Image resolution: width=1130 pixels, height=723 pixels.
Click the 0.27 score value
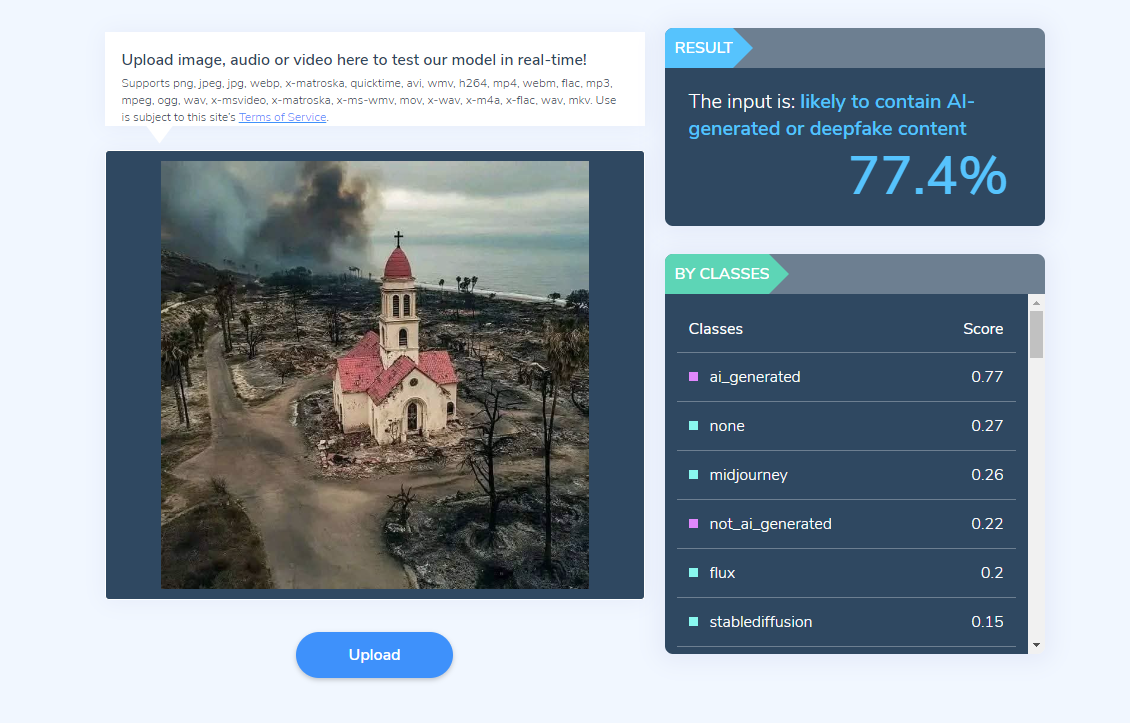(987, 426)
